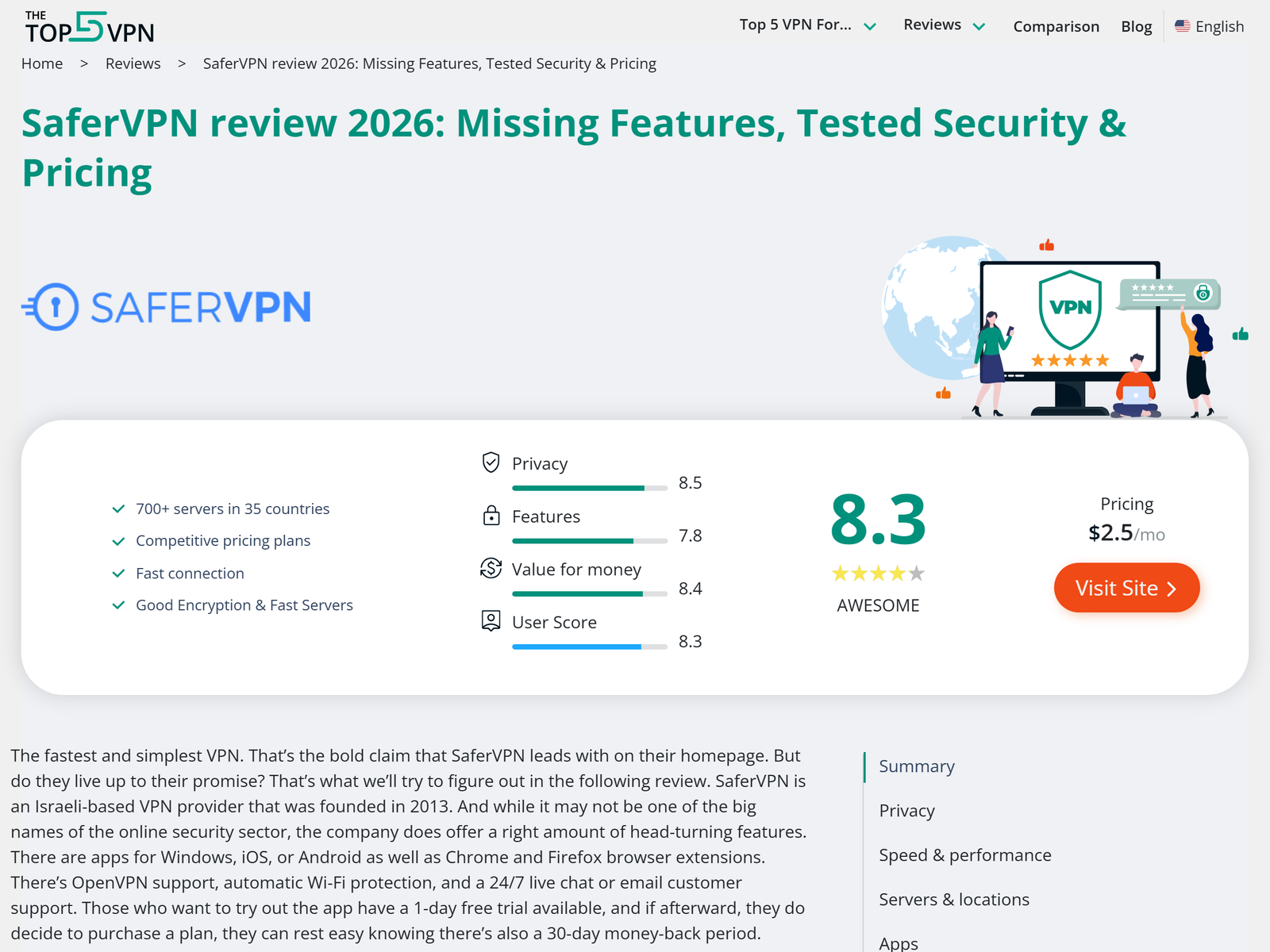Click the checkmark beside Good Encryption

118,605
